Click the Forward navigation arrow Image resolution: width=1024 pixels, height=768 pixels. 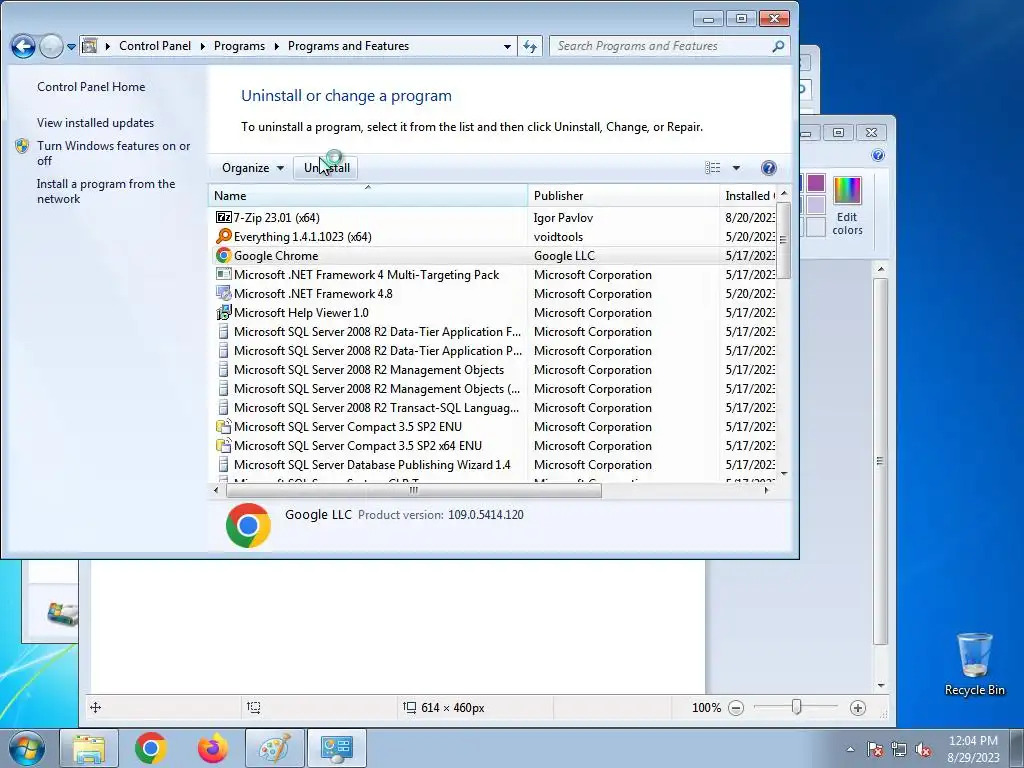pyautogui.click(x=51, y=46)
